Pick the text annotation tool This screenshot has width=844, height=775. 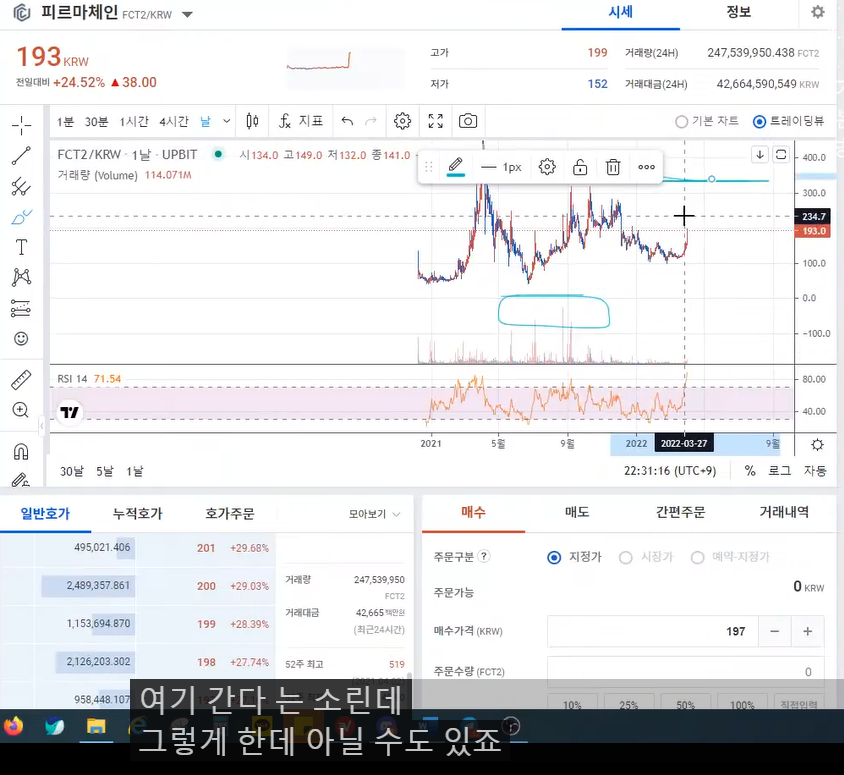[x=21, y=248]
